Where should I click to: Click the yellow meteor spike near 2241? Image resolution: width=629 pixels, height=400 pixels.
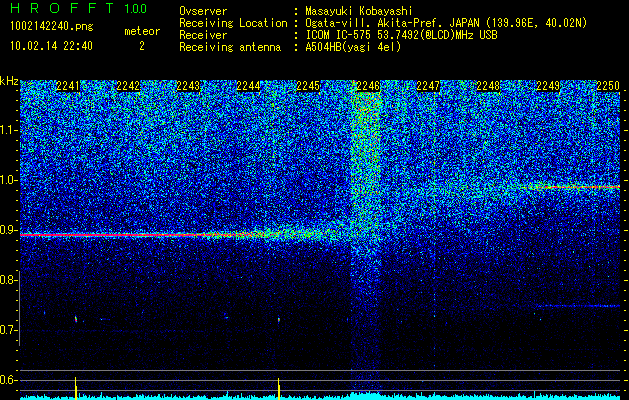pos(76,388)
